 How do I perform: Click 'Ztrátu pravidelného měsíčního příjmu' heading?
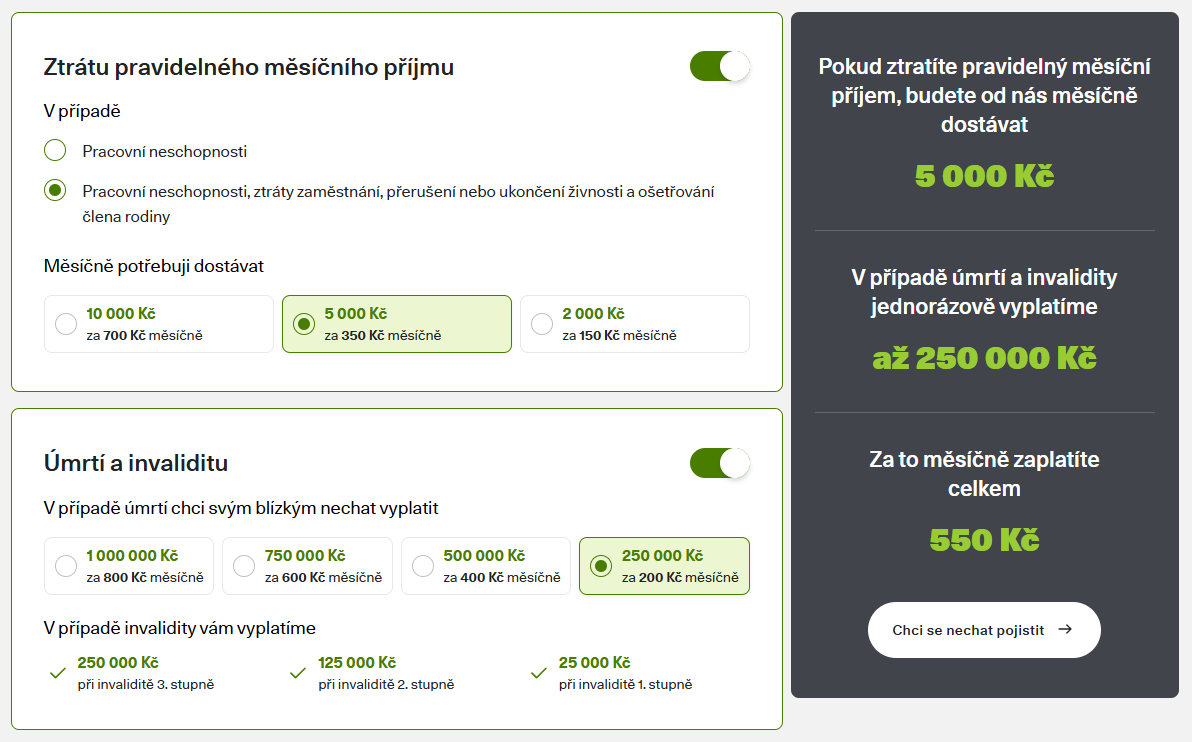(249, 67)
